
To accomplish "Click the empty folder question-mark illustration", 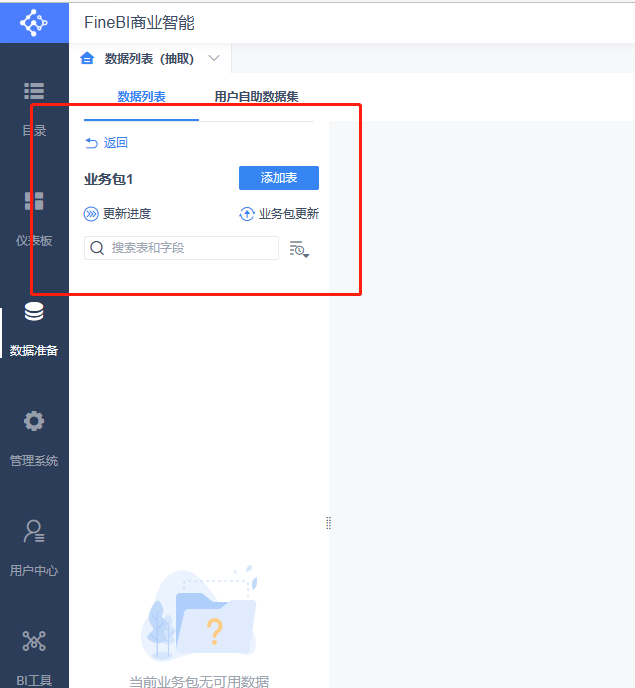I will 199,614.
